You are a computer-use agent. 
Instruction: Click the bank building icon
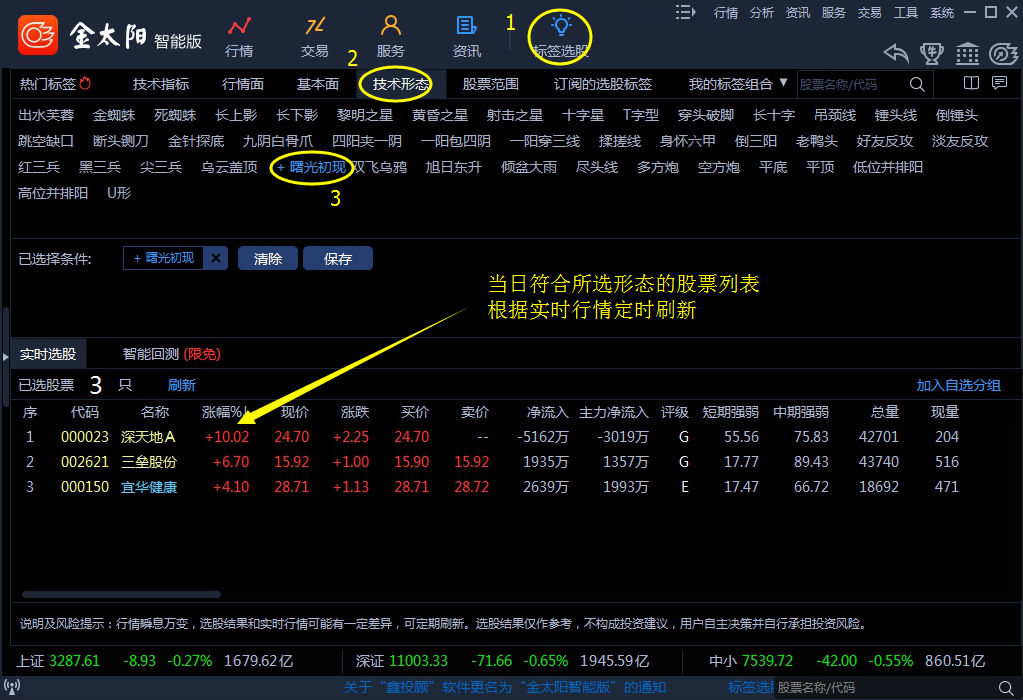pos(967,53)
